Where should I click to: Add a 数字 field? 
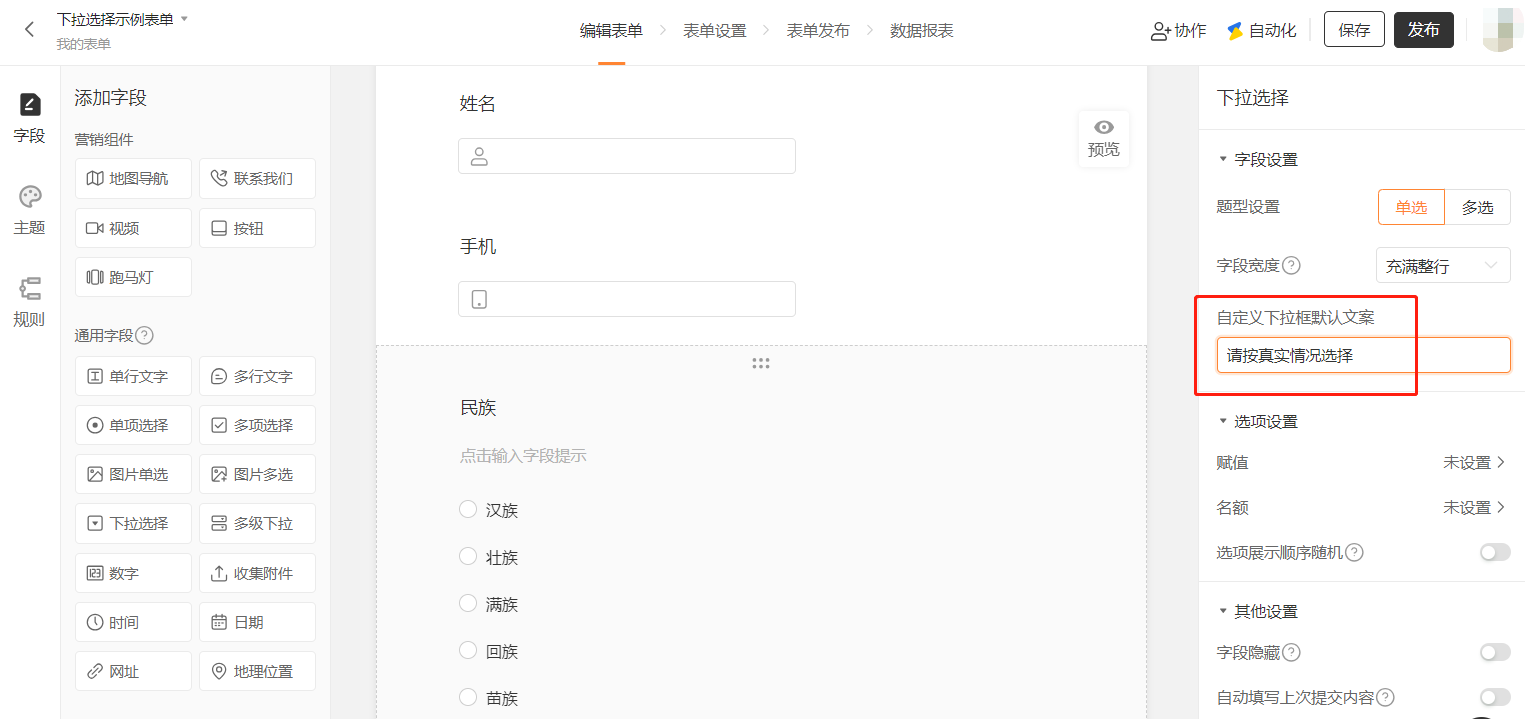133,573
